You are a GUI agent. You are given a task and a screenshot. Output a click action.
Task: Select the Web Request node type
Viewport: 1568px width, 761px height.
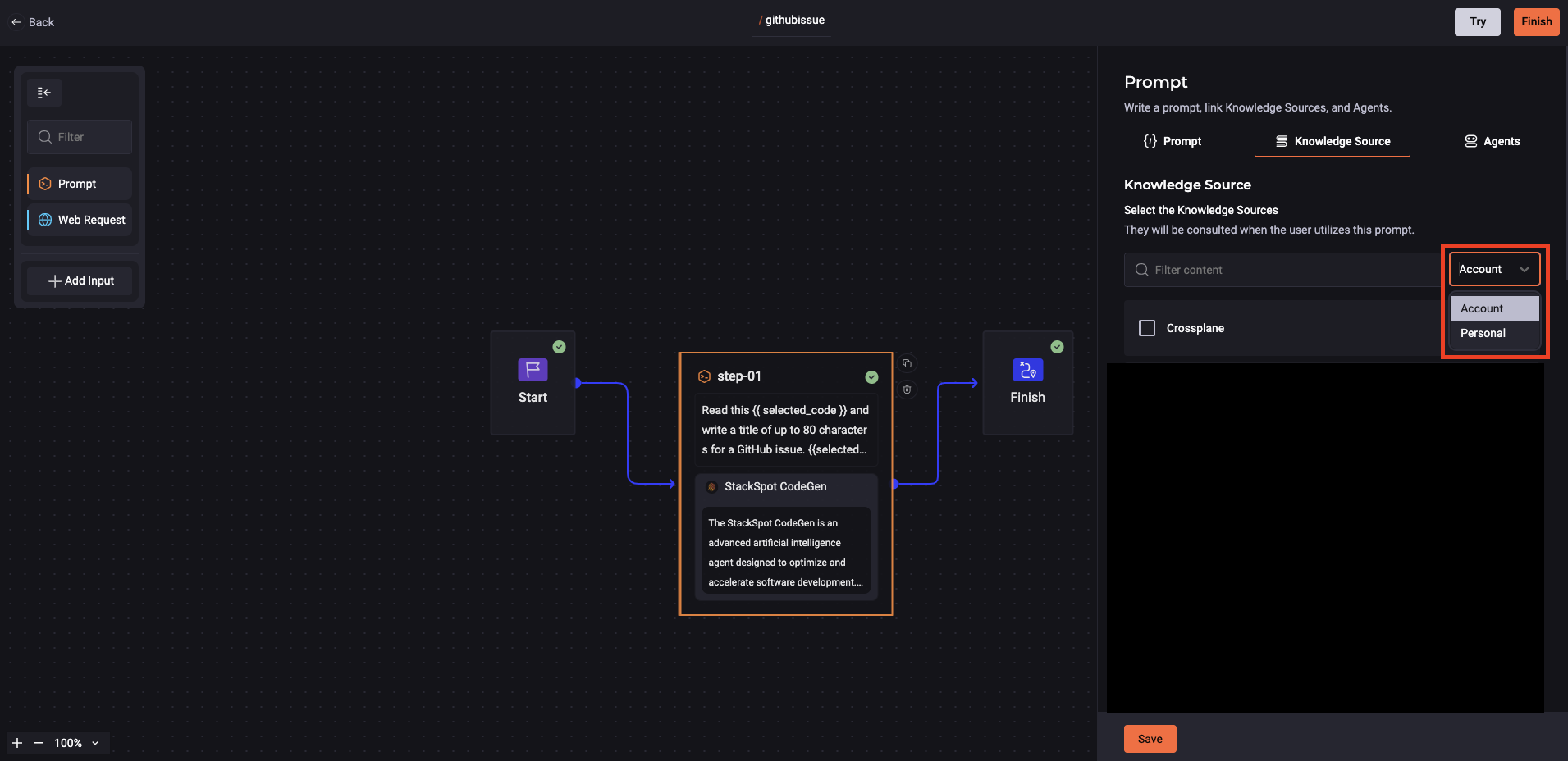[80, 219]
